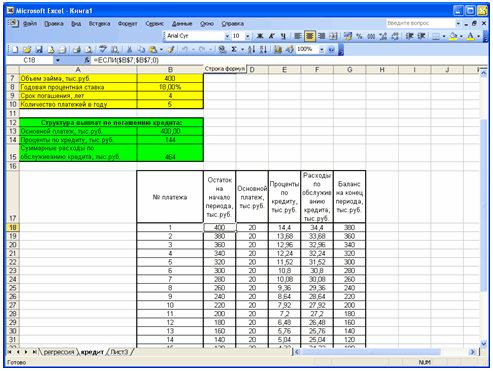The width and height of the screenshot is (493, 371).
Task: Open print preview with the magnifier icon
Action: point(89,50)
